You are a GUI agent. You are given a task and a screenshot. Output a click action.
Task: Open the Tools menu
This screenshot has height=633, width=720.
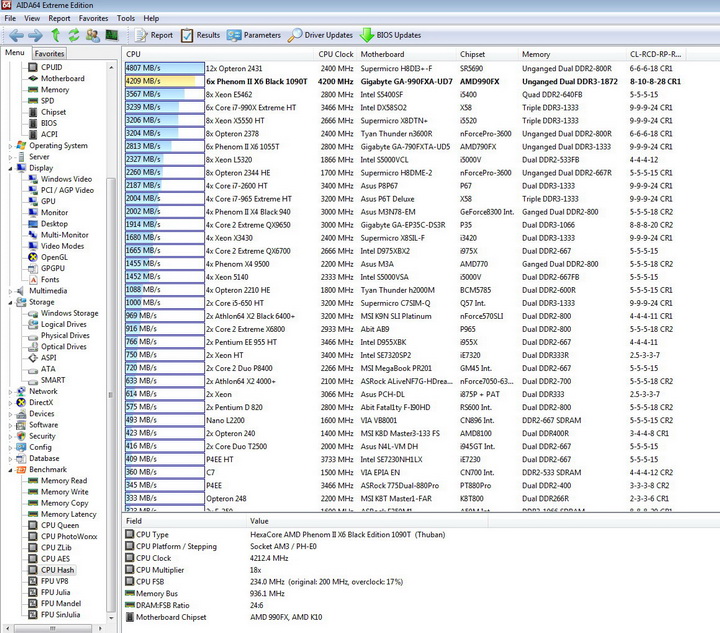125,18
